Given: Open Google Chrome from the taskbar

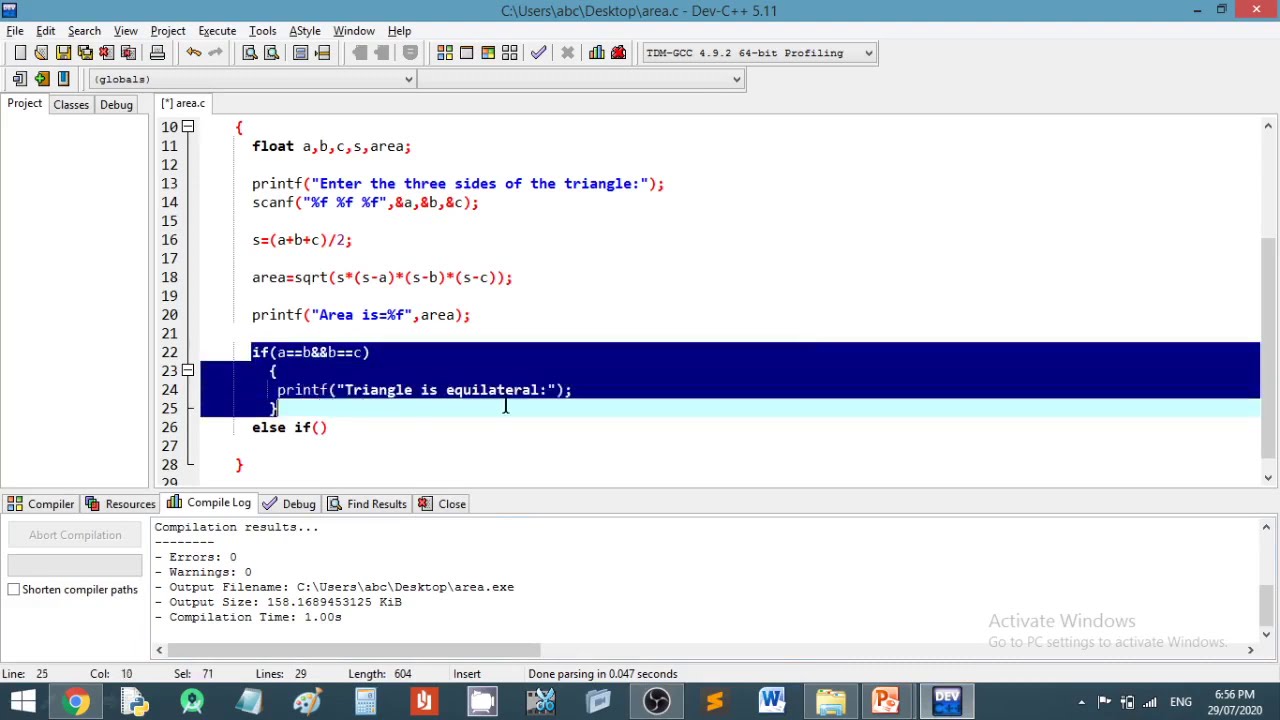Looking at the screenshot, I should pyautogui.click(x=77, y=701).
